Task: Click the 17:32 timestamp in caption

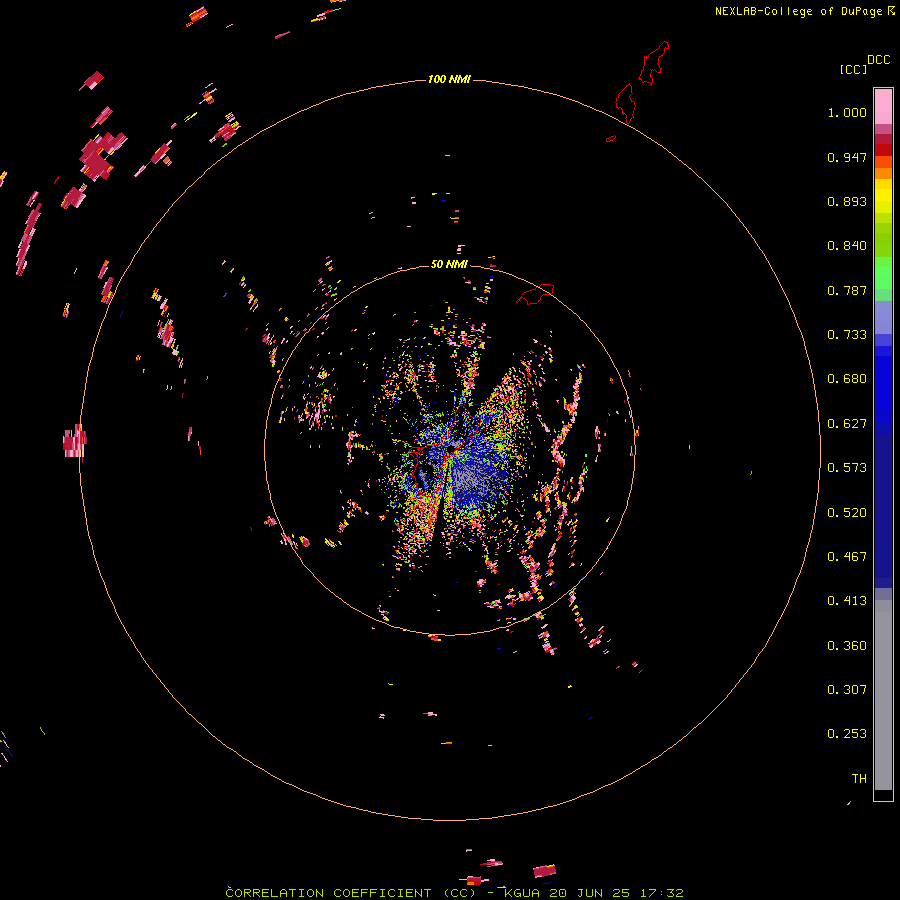Action: 662,893
